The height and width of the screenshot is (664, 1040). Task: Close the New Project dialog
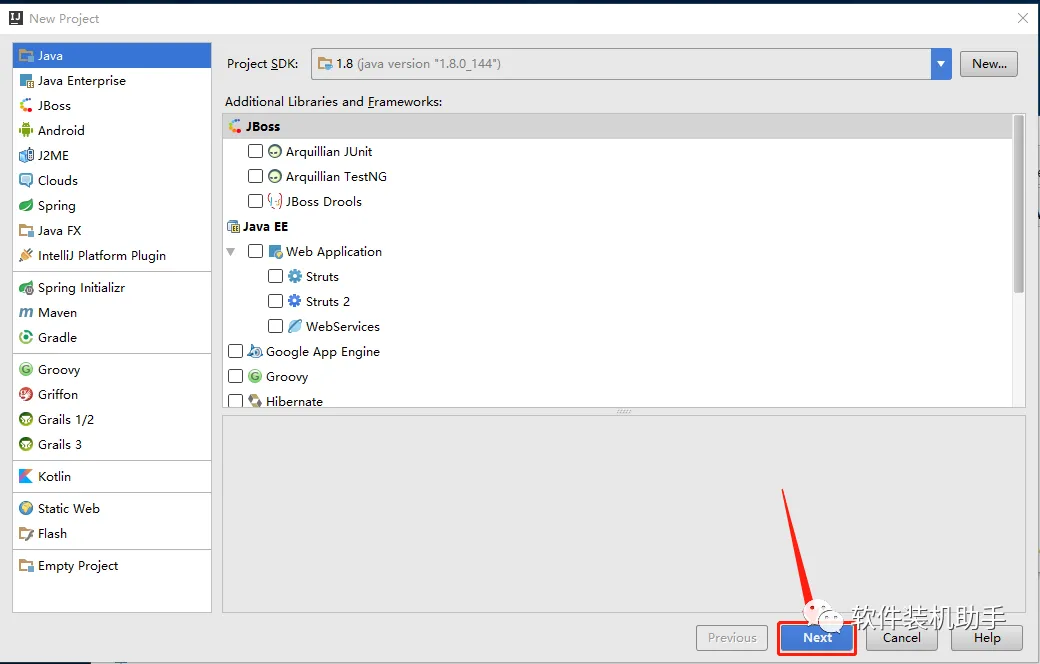coord(1023,19)
